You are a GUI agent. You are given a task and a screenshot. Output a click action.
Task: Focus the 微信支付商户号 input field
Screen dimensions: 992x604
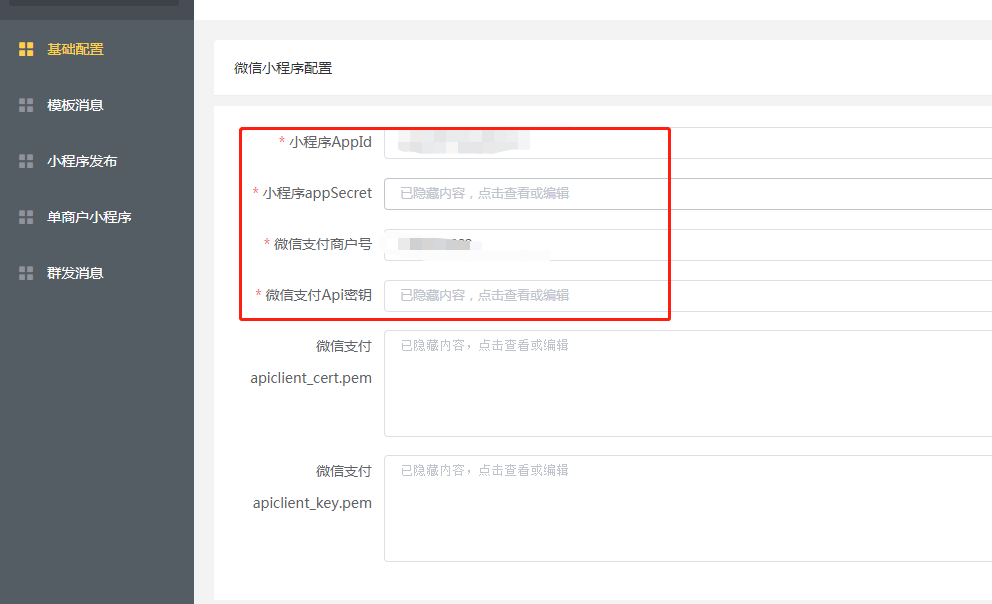688,245
